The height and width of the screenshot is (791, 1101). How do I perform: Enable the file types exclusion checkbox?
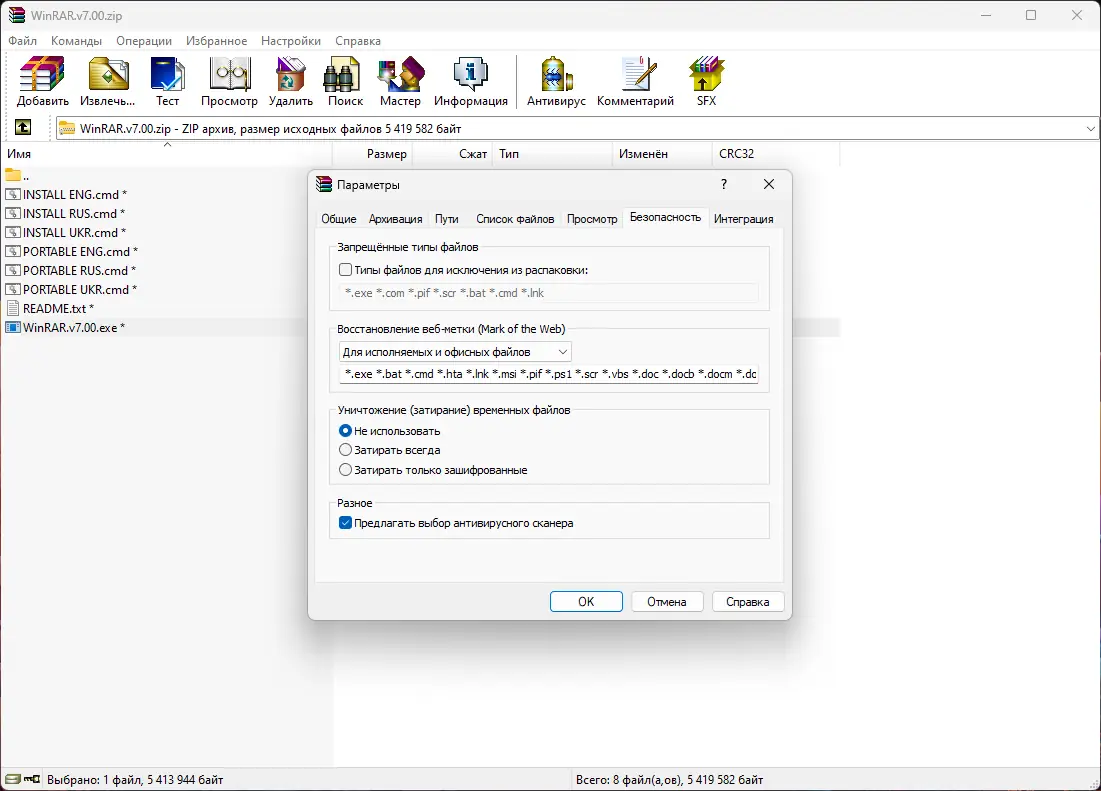click(345, 270)
